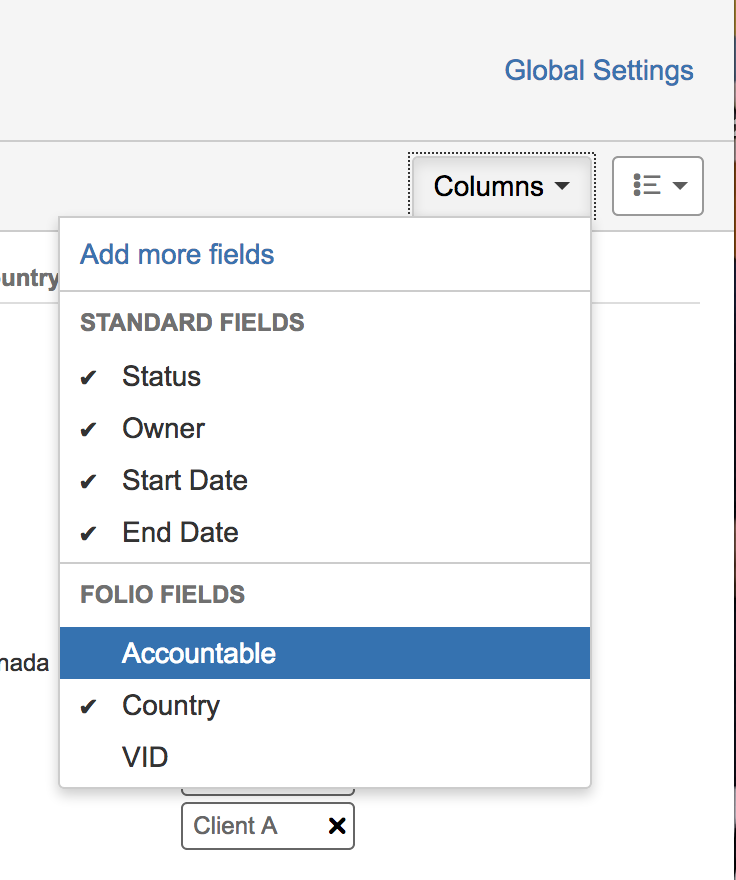The width and height of the screenshot is (736, 880).
Task: Click Add more fields link
Action: click(x=177, y=254)
